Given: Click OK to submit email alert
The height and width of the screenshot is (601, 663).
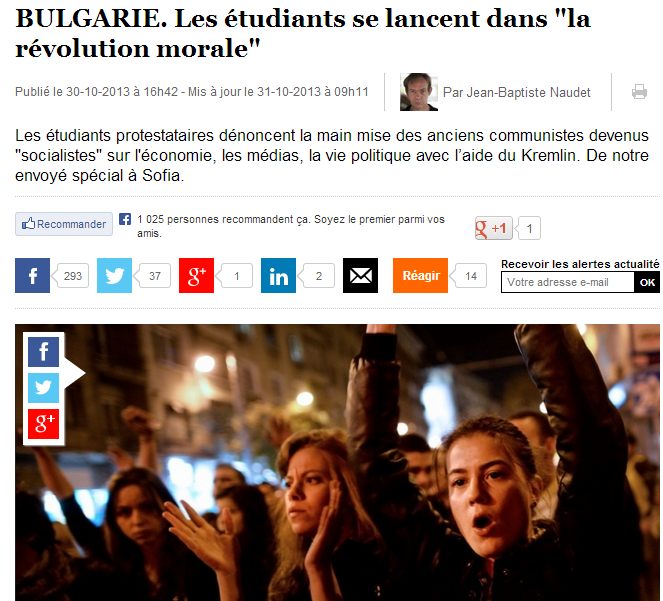Looking at the screenshot, I should [647, 282].
